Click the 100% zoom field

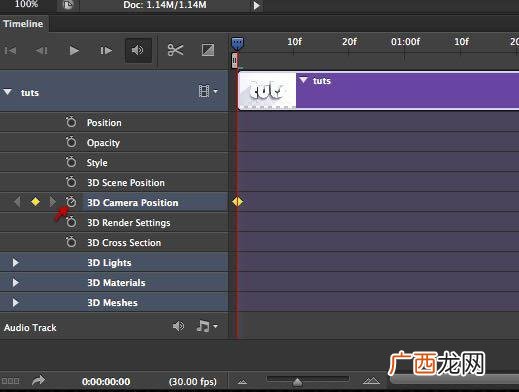coord(26,5)
